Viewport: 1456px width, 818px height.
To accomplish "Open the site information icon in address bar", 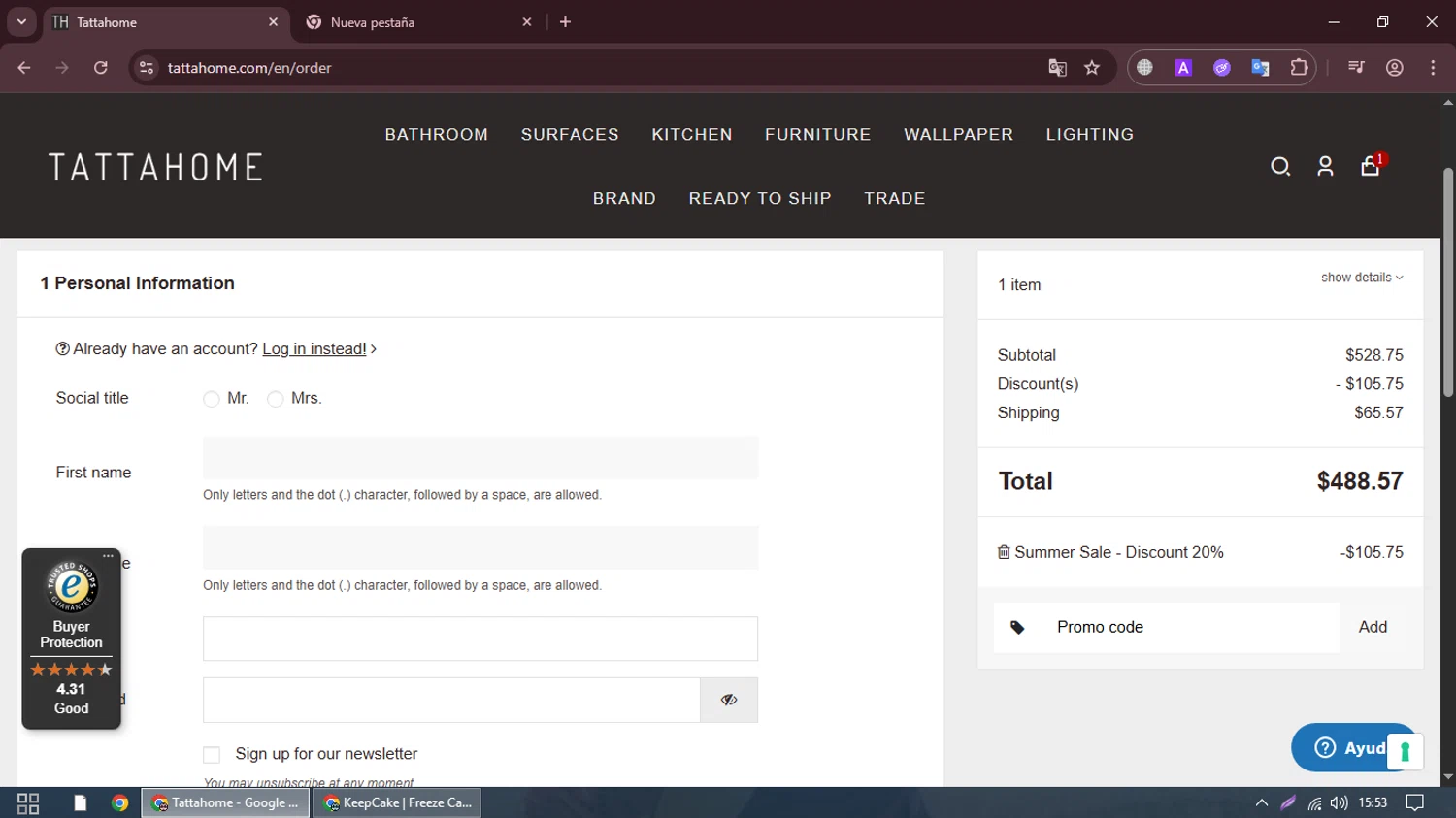I will (147, 68).
